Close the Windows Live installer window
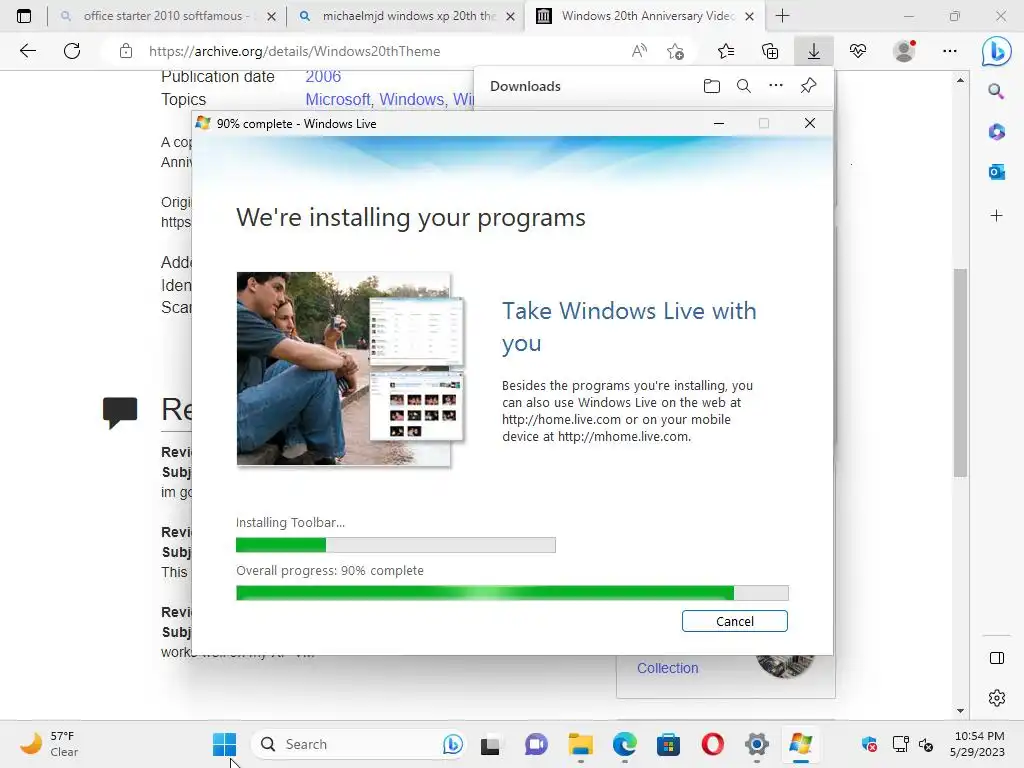The height and width of the screenshot is (768, 1024). coord(810,123)
